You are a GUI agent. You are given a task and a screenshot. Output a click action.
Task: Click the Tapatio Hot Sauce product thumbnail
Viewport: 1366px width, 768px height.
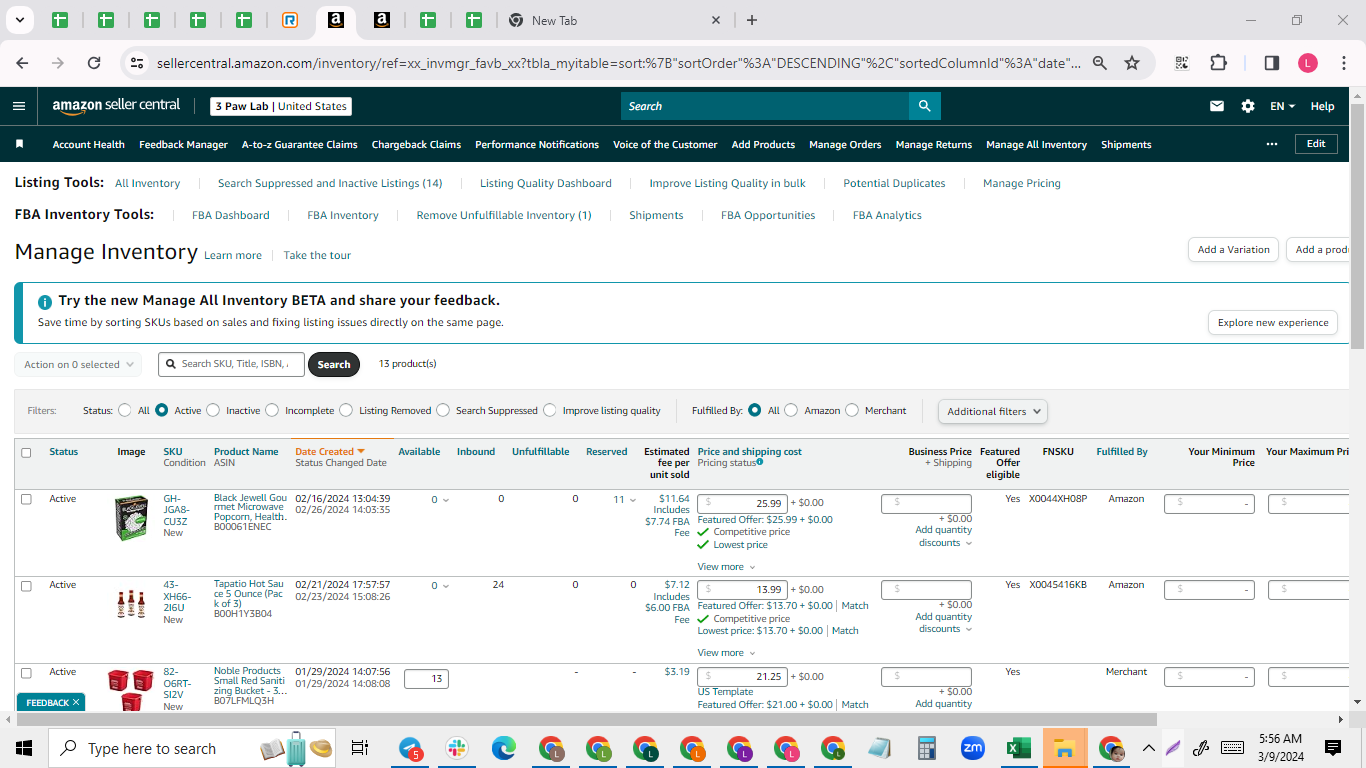click(131, 605)
